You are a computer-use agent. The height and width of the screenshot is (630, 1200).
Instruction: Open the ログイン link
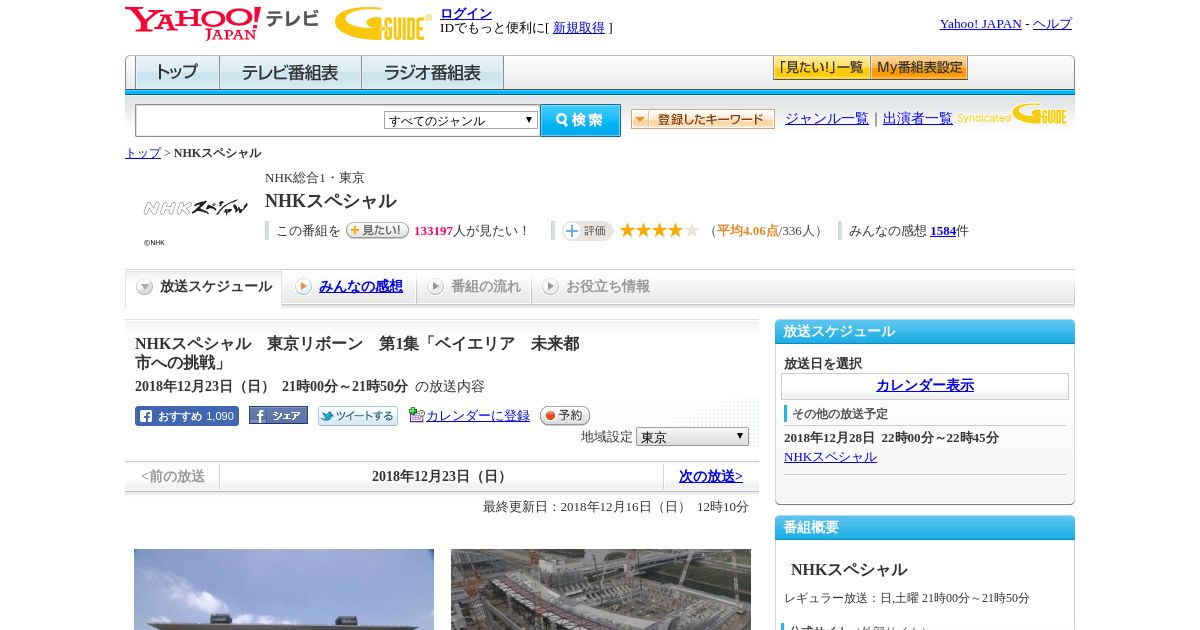[x=466, y=13]
